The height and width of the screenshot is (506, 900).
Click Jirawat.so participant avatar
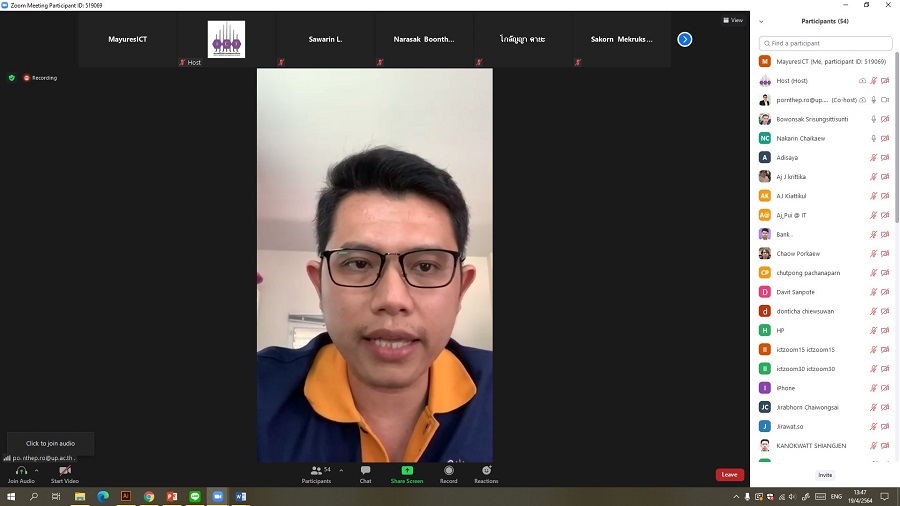pos(765,426)
